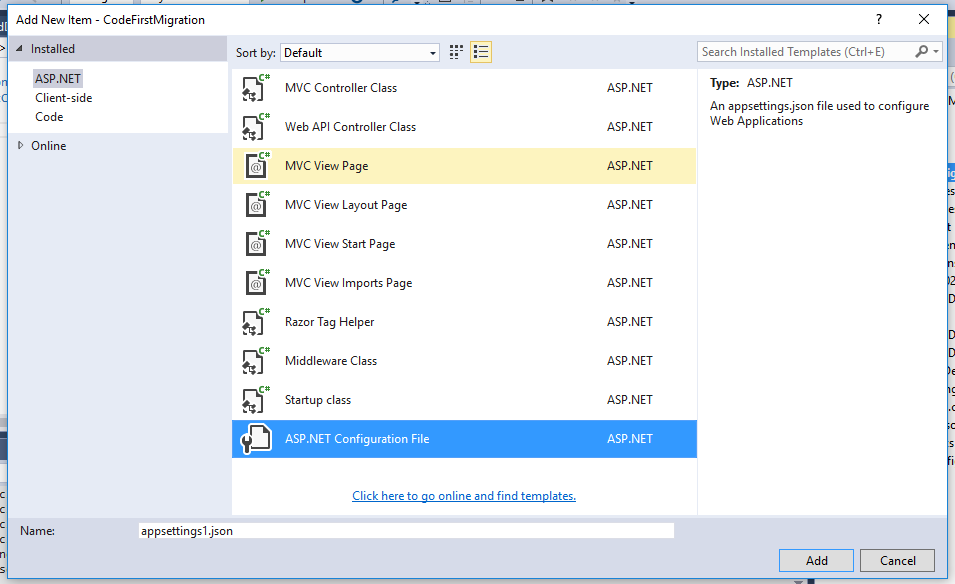Select the Client-side category
The width and height of the screenshot is (955, 584).
click(63, 98)
